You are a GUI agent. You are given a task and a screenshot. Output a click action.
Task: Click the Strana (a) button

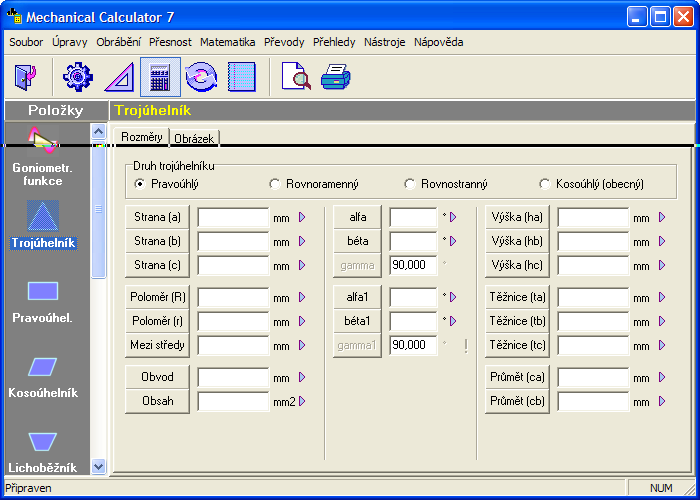pyautogui.click(x=157, y=217)
